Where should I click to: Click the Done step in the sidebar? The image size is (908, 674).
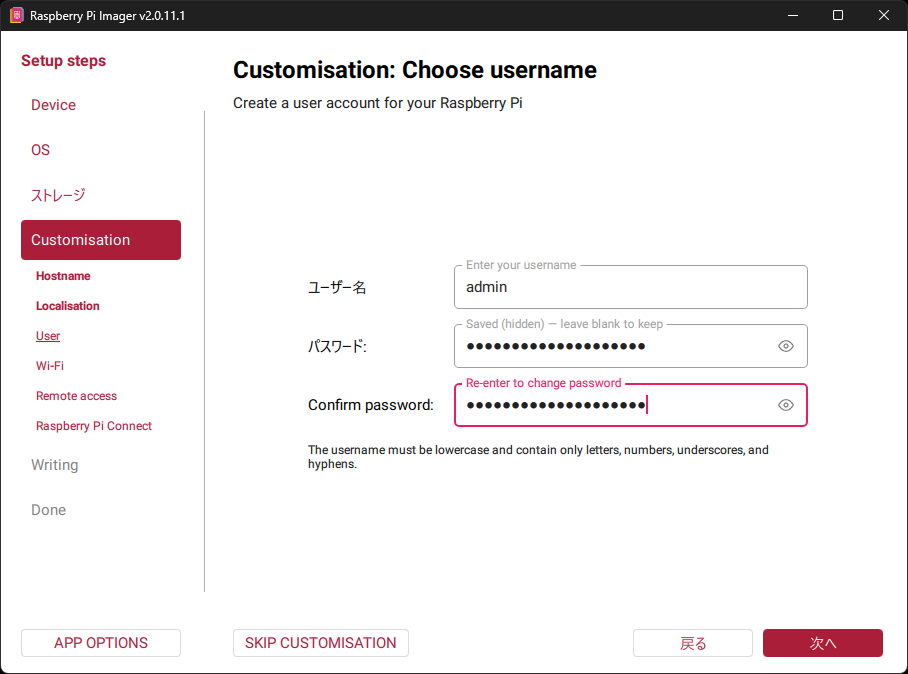click(x=49, y=510)
